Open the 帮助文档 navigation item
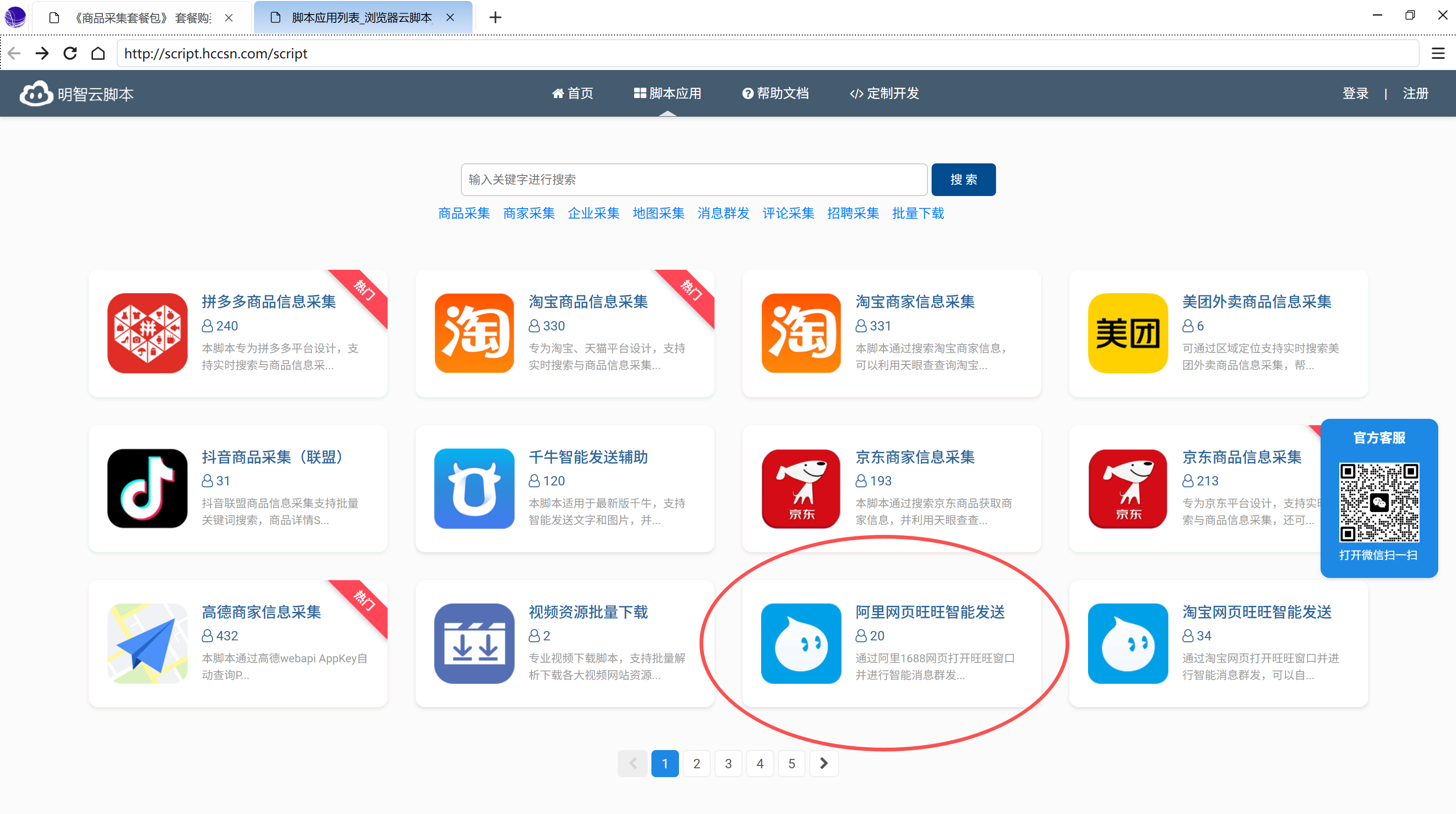 [776, 93]
